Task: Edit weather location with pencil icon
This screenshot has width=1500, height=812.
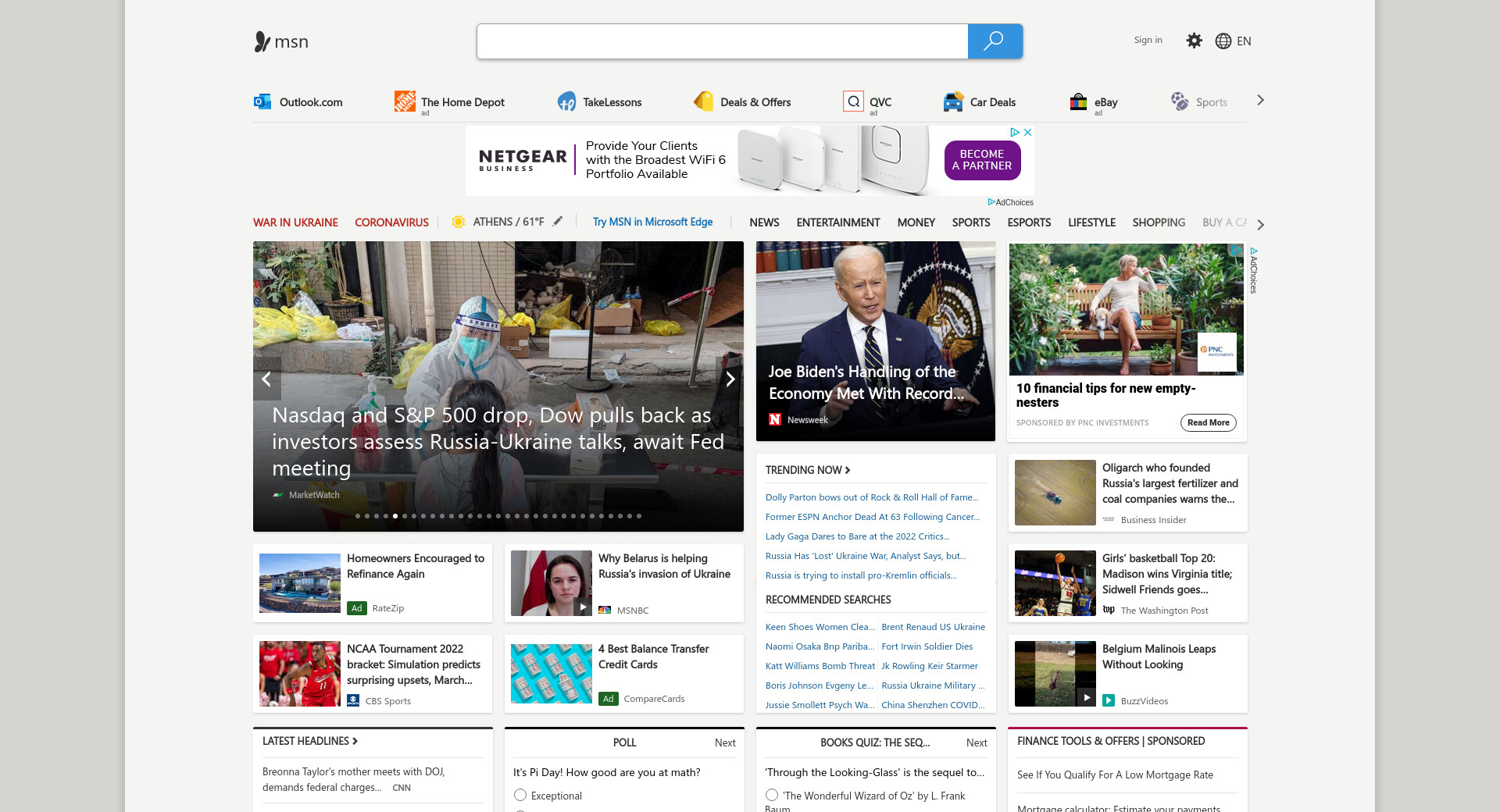Action: click(558, 222)
